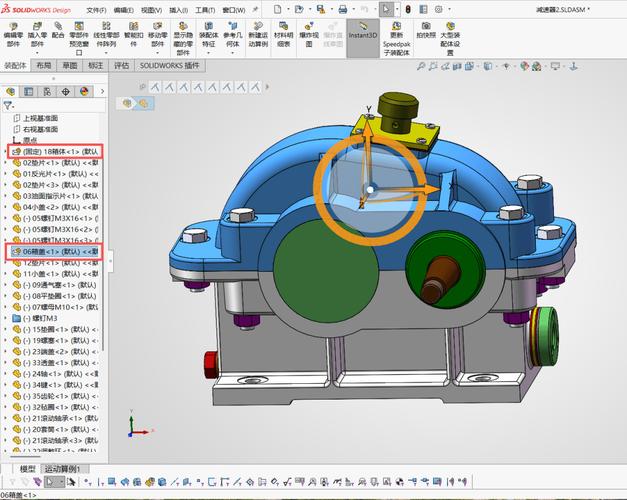Click Show Hidden Components (显示隐藏的零部件)
This screenshot has width=627, height=500.
pos(183,38)
